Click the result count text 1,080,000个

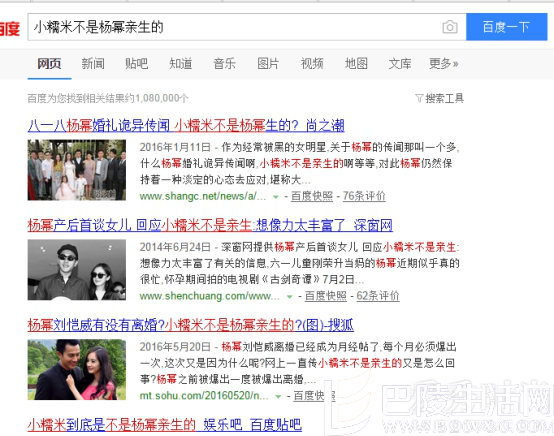click(x=162, y=98)
